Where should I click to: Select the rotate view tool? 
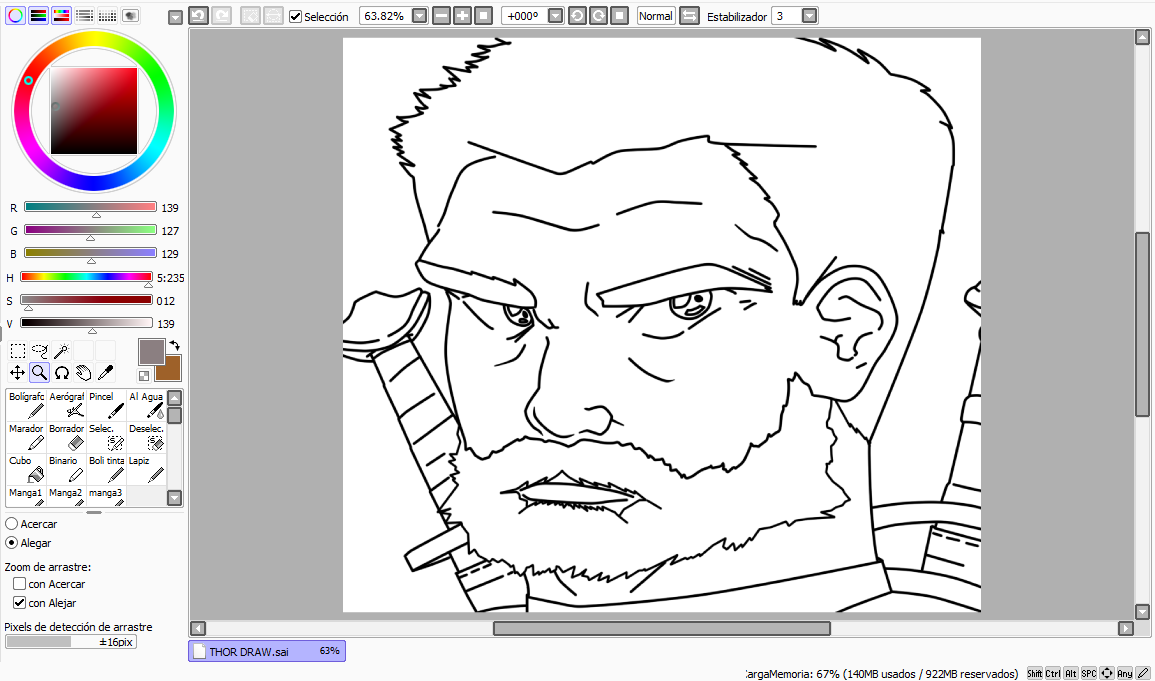(x=62, y=373)
